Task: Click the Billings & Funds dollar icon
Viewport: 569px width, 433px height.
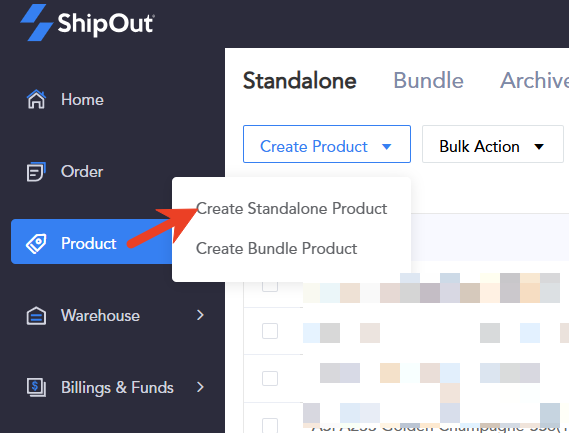Action: click(x=36, y=387)
